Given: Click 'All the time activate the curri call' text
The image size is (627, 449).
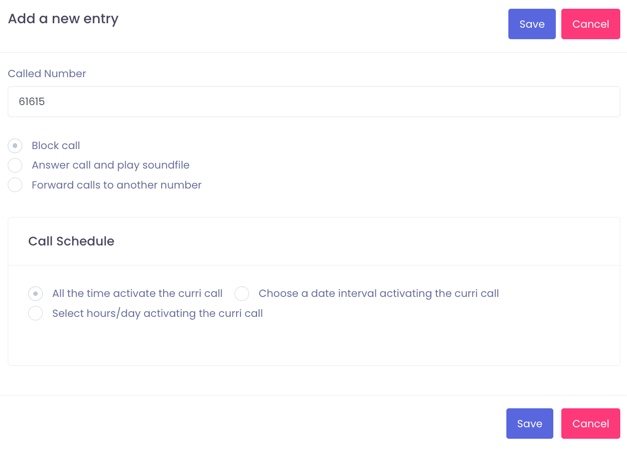Looking at the screenshot, I should [137, 294].
